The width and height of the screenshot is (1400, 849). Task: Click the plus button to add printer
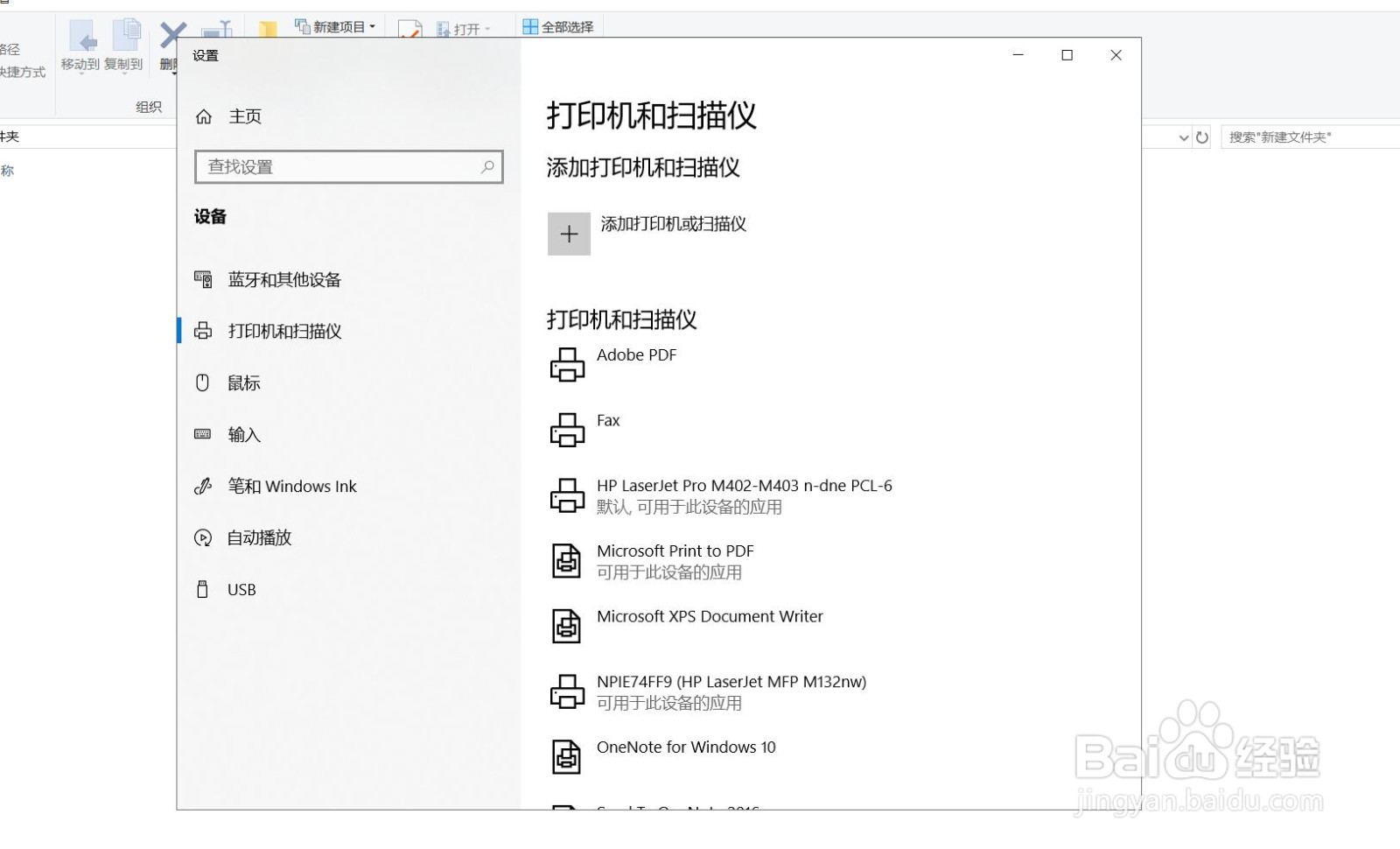point(569,234)
